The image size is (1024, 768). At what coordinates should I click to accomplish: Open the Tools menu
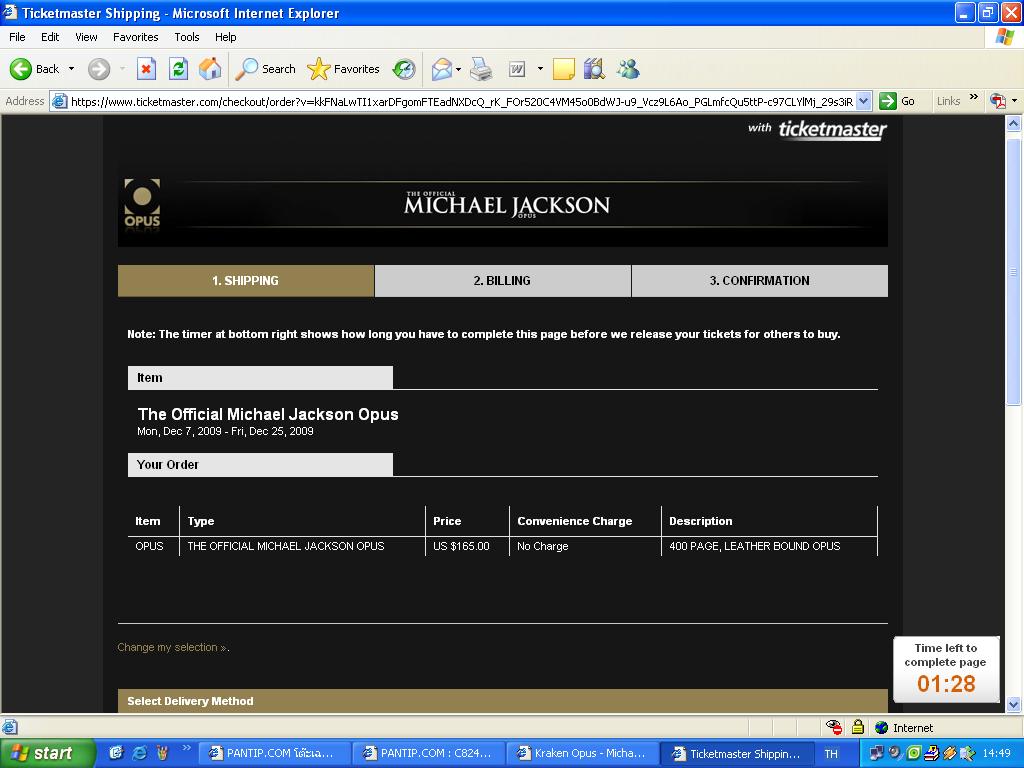coord(187,37)
